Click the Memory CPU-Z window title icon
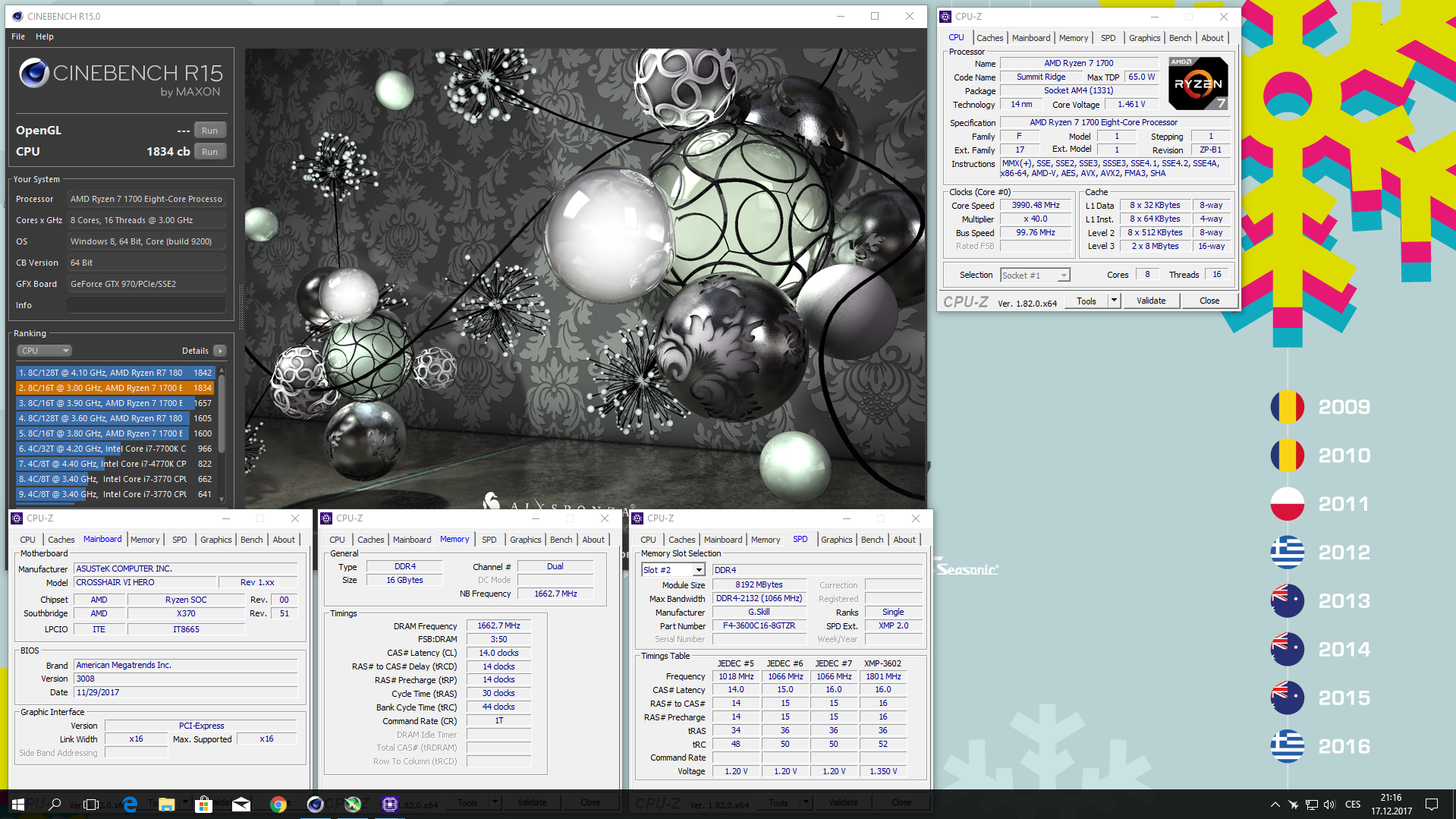This screenshot has width=1456, height=819. 326,518
